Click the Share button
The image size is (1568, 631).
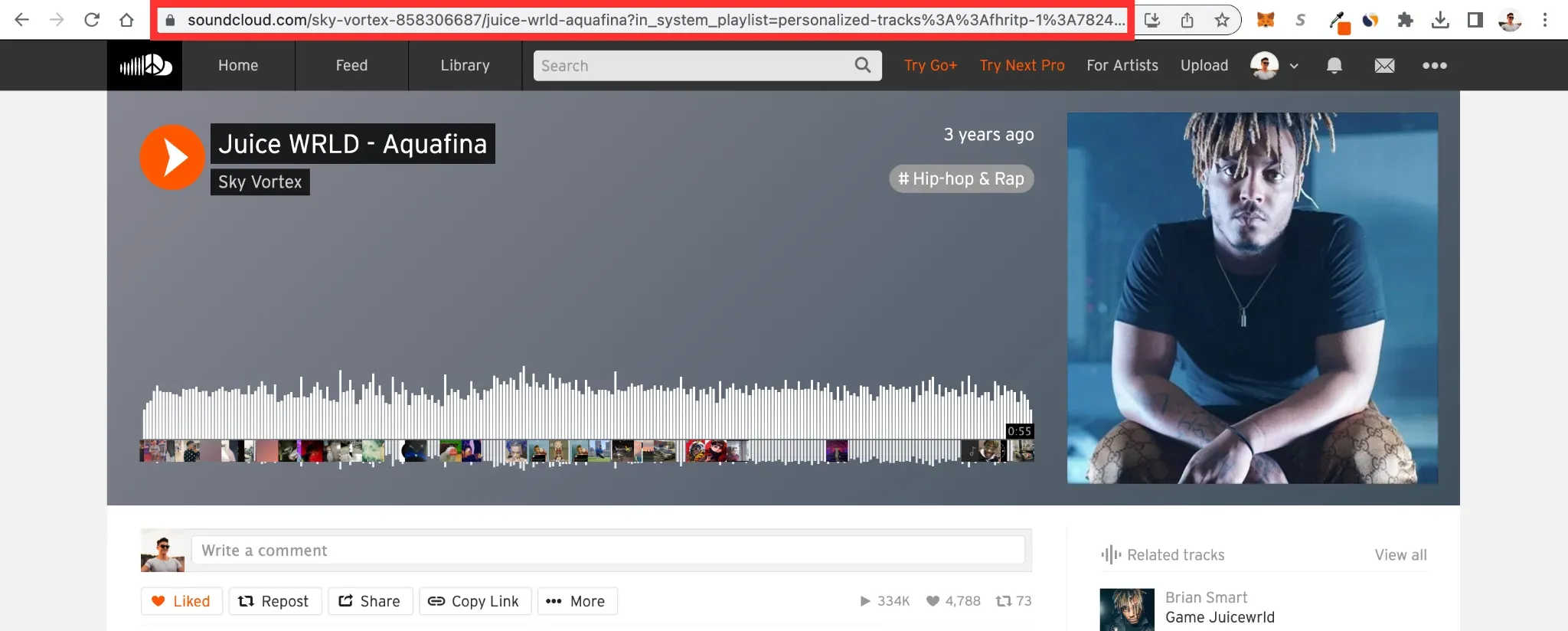pyautogui.click(x=371, y=601)
